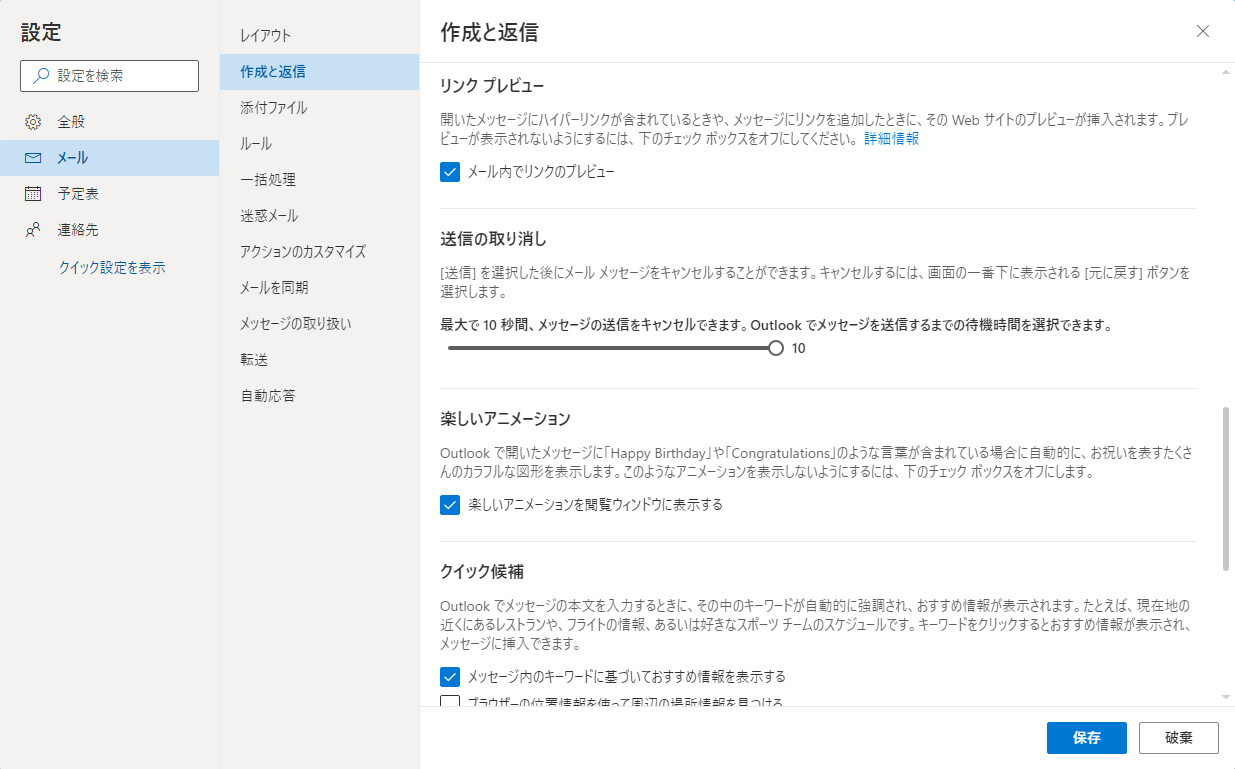Click the 保存 button
1235x769 pixels.
tap(1086, 738)
